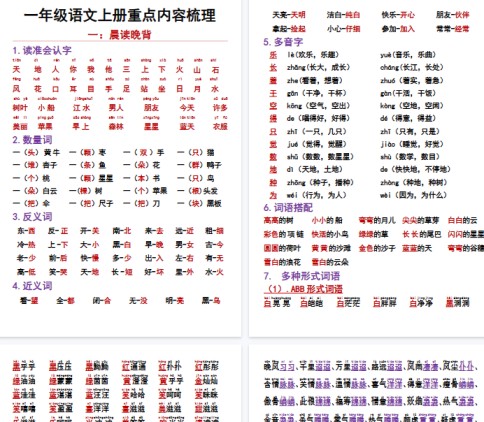Viewport: 484px width, 422px height.
Task: Click the heading 2. 数量词
Action: pyautogui.click(x=32, y=140)
